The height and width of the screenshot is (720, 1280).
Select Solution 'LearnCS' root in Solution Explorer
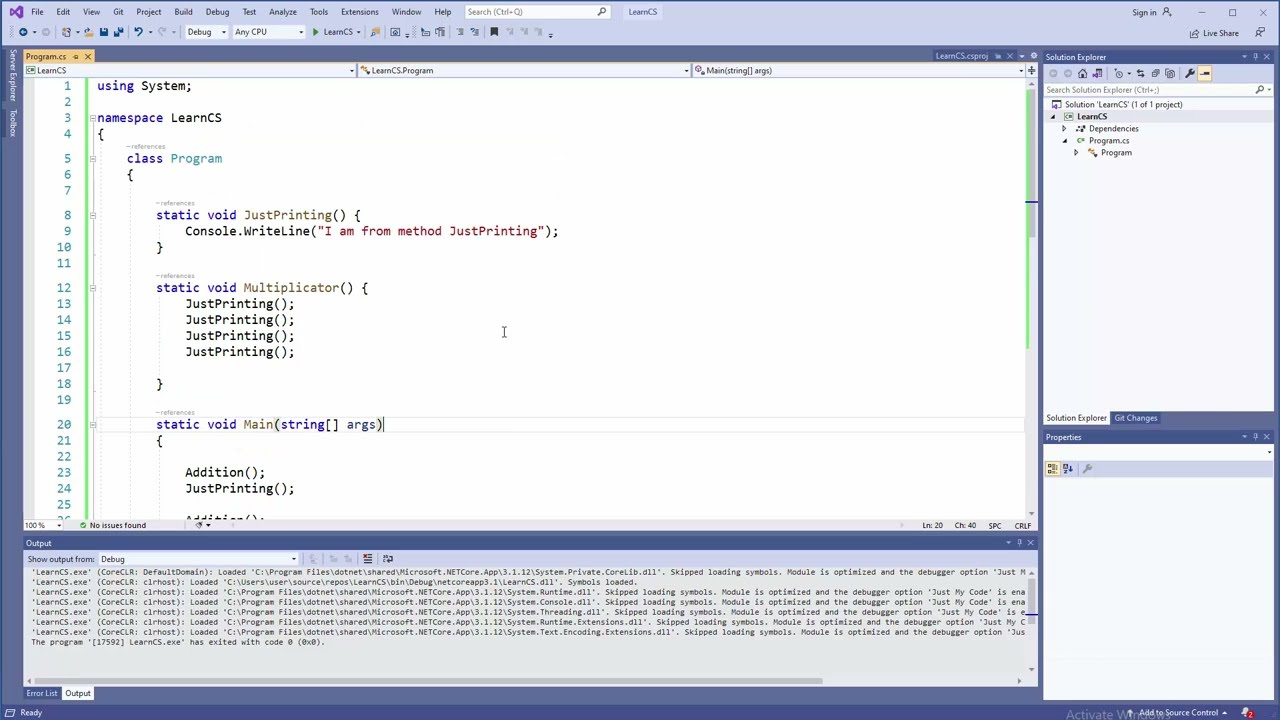tap(1123, 105)
